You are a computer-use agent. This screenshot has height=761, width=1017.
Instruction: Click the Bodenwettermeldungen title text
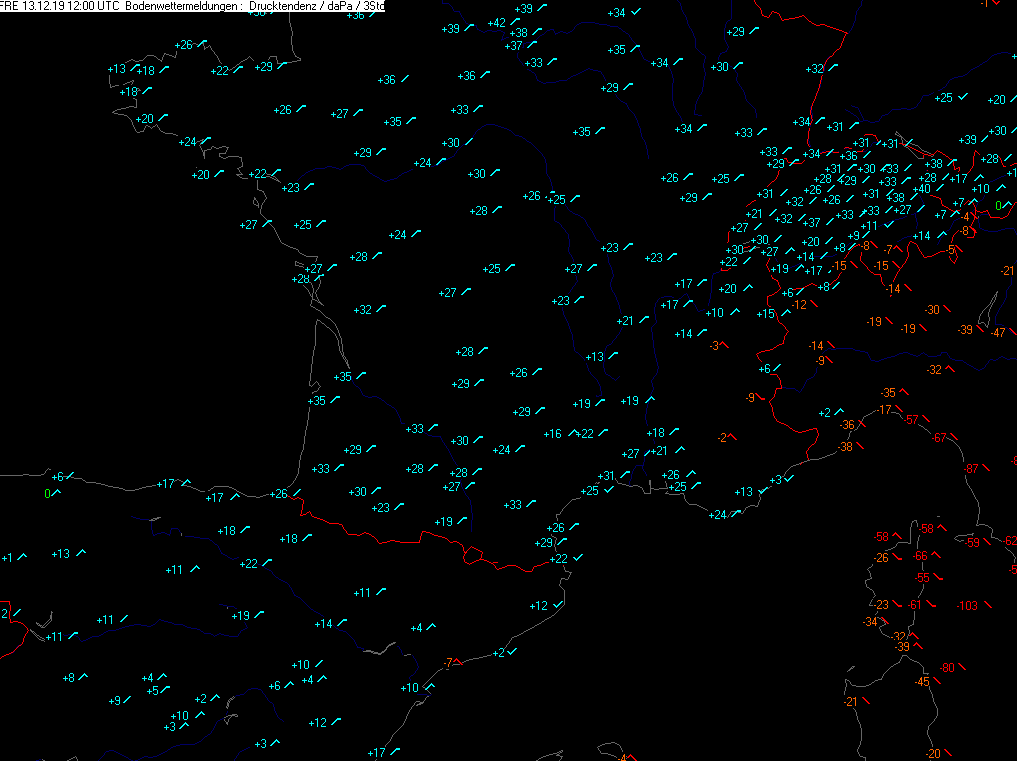coord(185,6)
